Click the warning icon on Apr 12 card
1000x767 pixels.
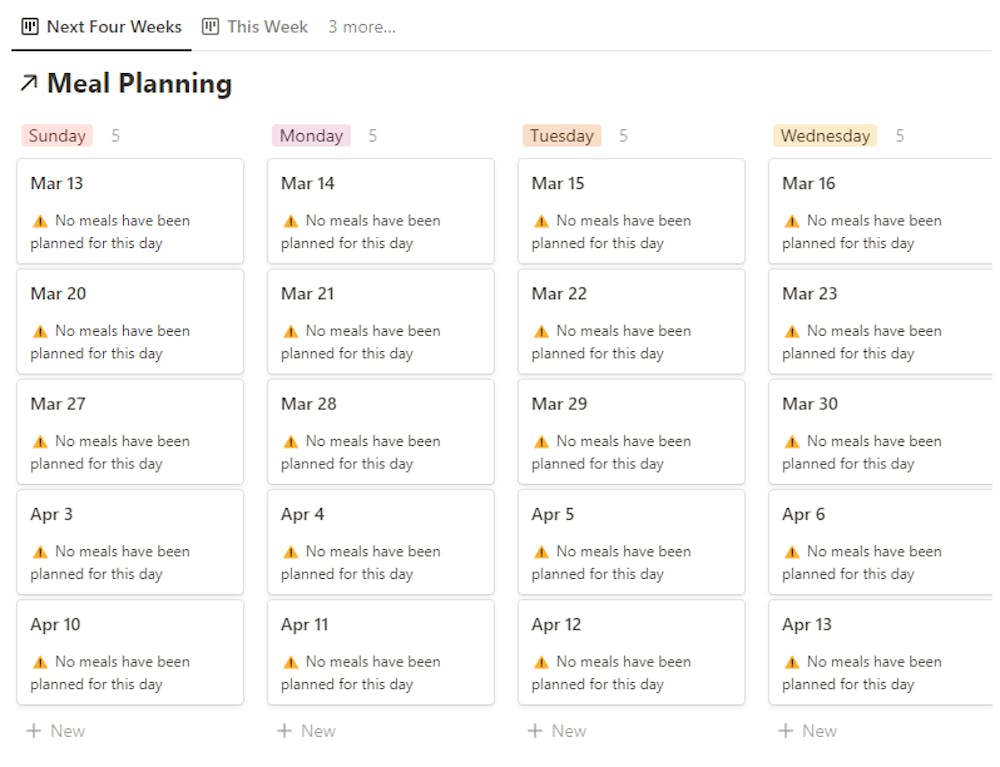pyautogui.click(x=541, y=662)
